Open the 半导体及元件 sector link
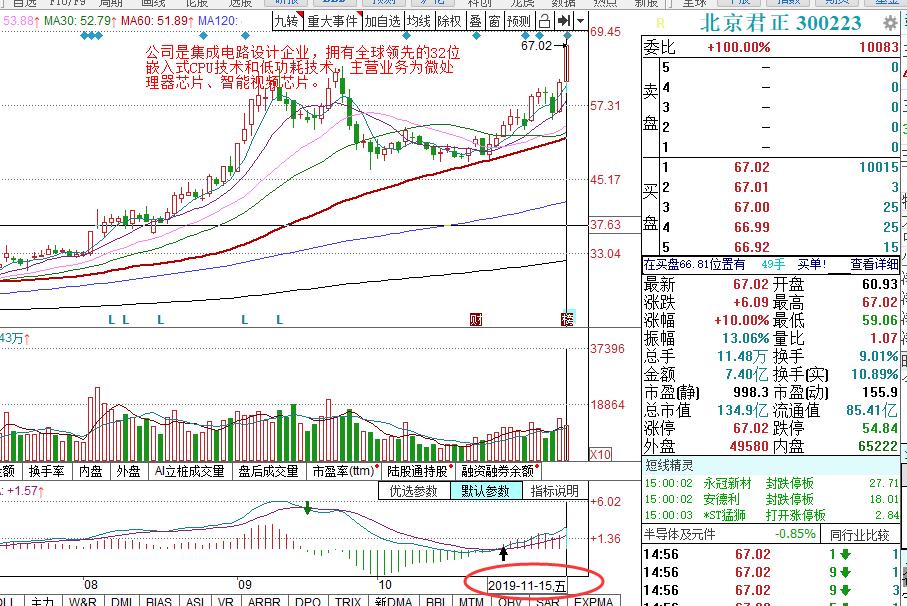 (x=679, y=534)
